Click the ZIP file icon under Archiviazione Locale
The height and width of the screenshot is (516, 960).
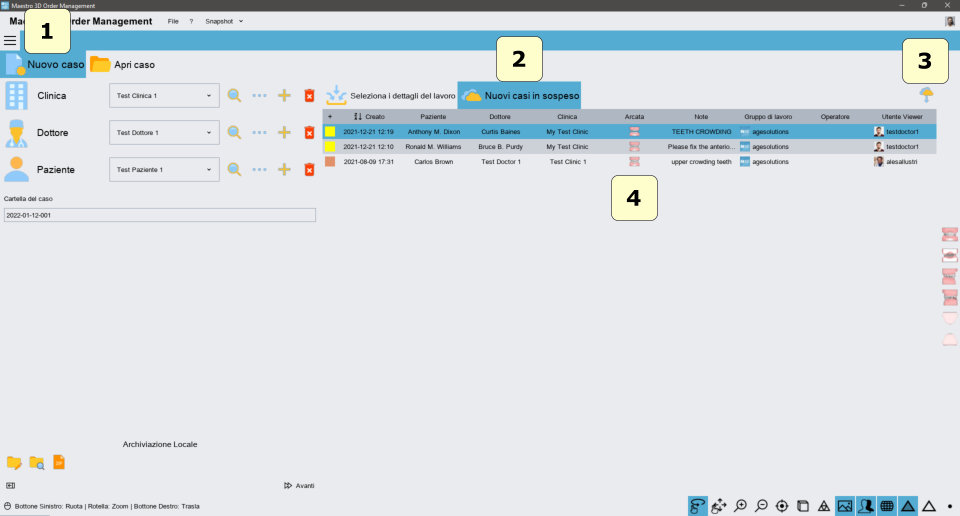(x=59, y=462)
